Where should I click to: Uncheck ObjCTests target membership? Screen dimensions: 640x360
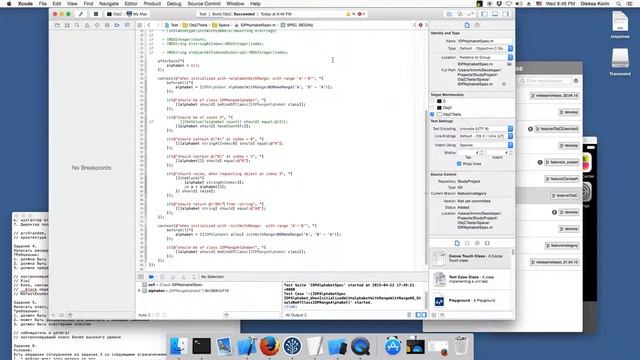(432, 114)
